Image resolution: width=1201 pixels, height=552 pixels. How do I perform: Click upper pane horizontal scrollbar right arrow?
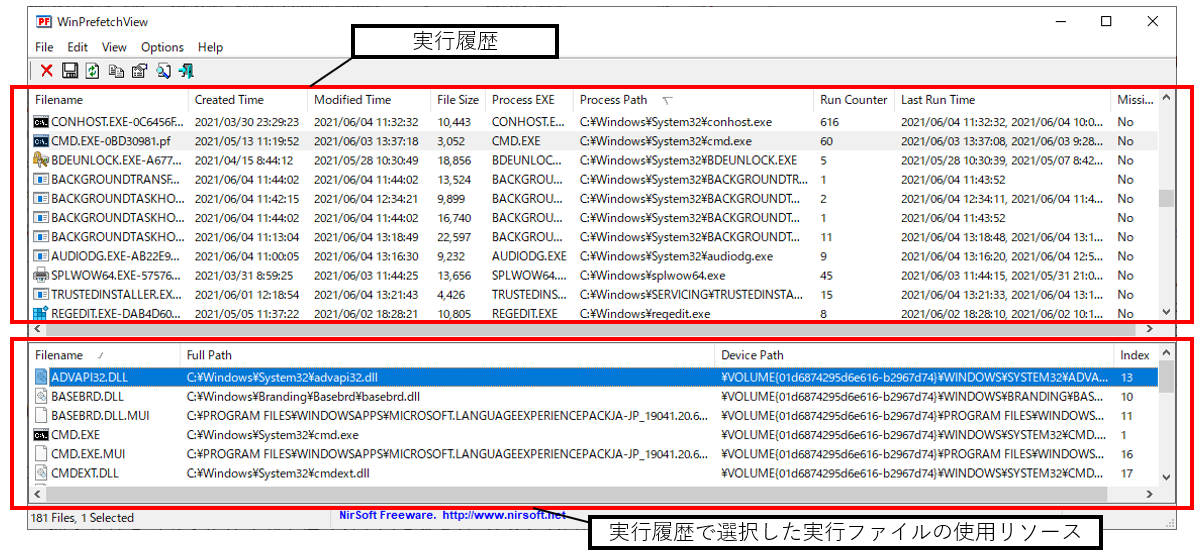pos(1149,328)
